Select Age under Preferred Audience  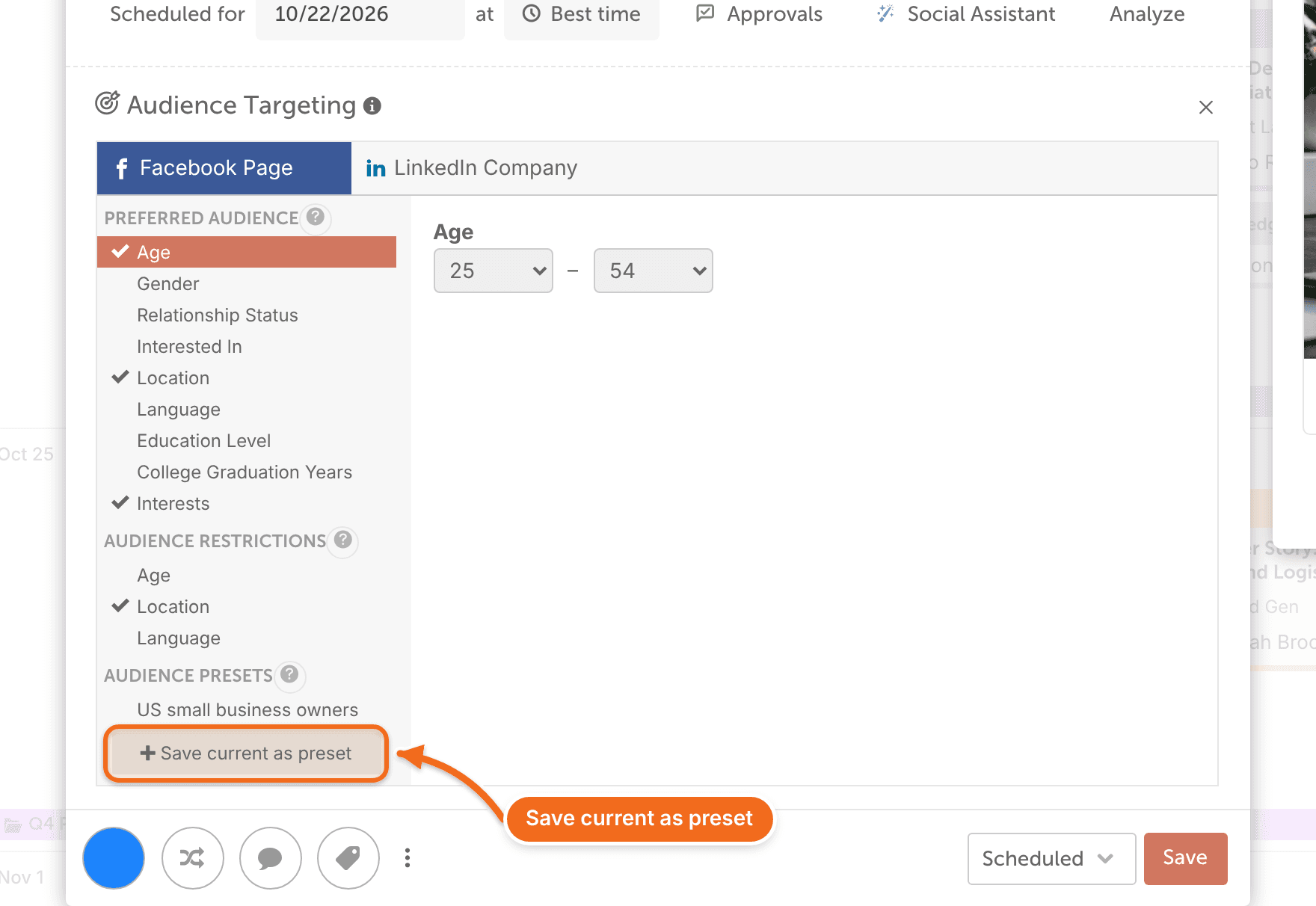247,252
